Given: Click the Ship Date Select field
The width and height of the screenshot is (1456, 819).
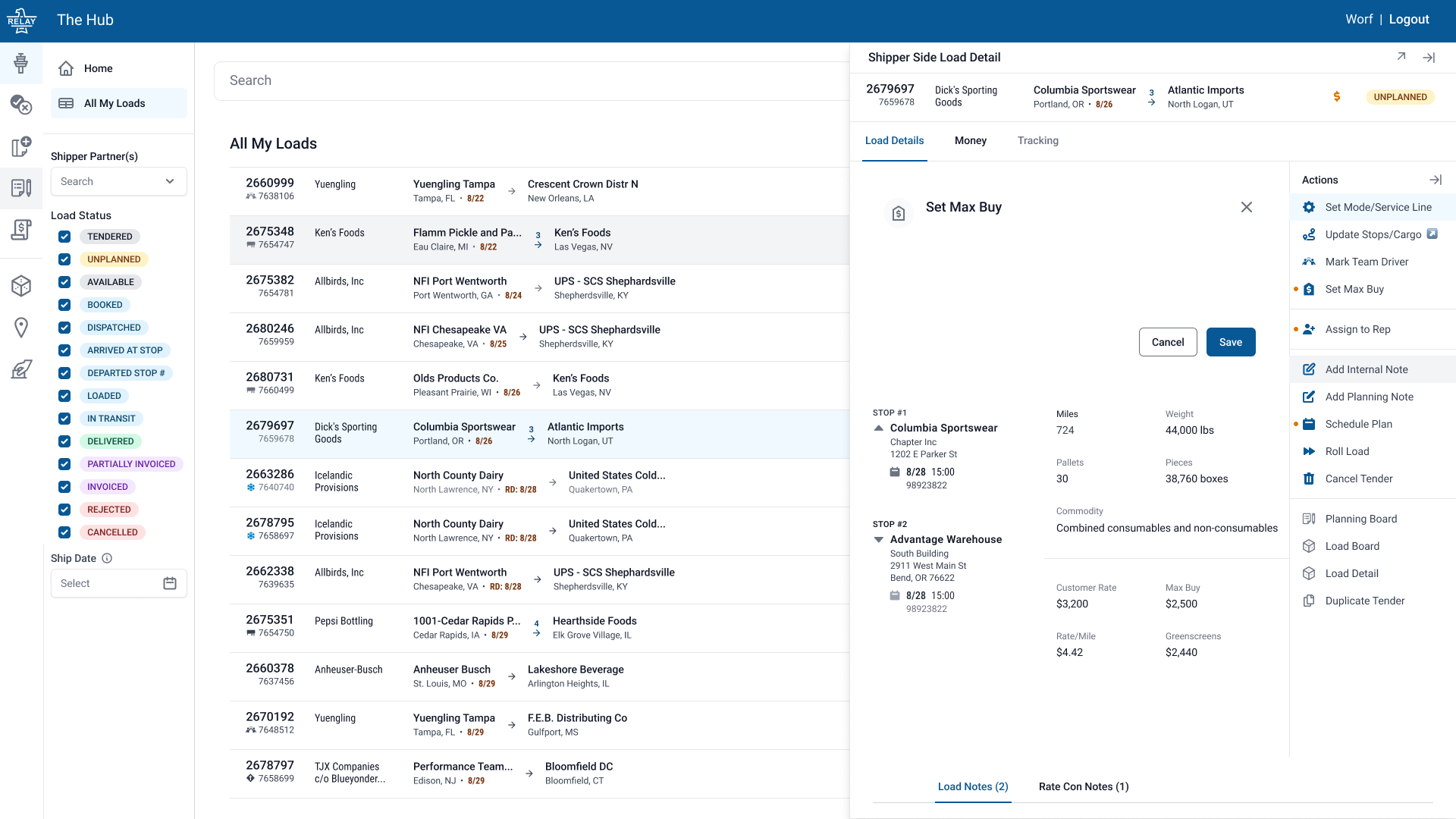Looking at the screenshot, I should 119,583.
